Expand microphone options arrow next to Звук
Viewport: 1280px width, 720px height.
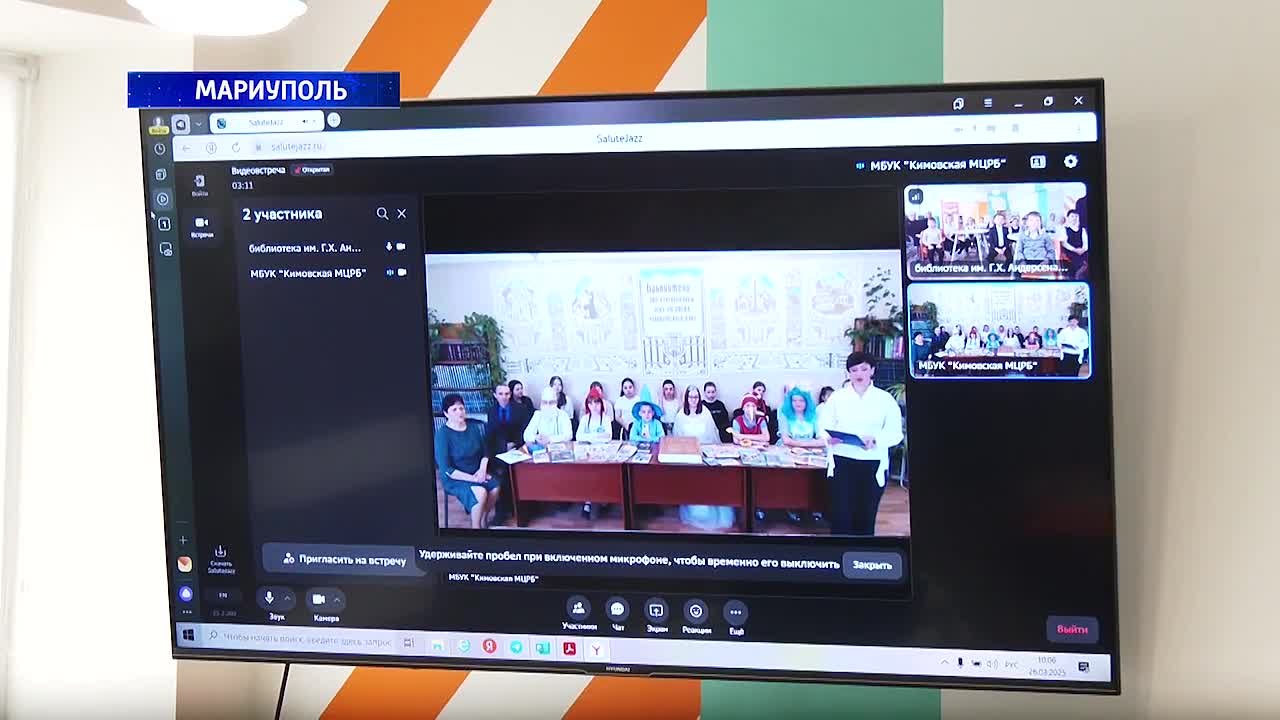[287, 599]
